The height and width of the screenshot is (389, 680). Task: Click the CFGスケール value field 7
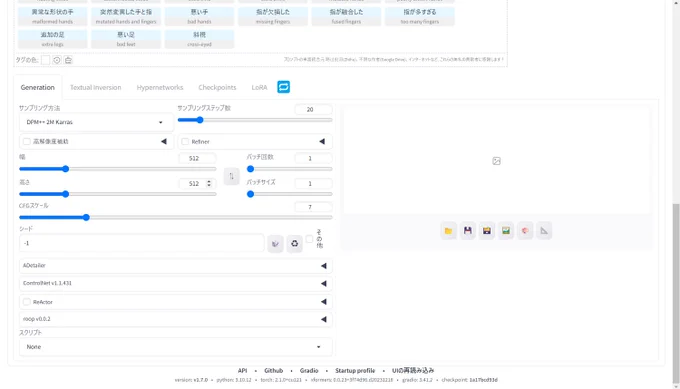(313, 207)
